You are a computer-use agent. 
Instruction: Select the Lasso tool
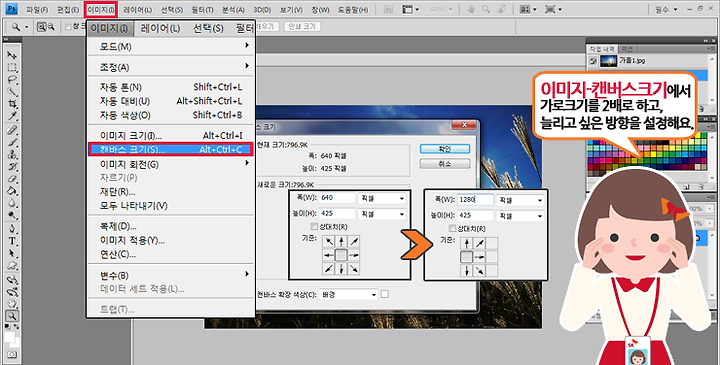pos(12,80)
